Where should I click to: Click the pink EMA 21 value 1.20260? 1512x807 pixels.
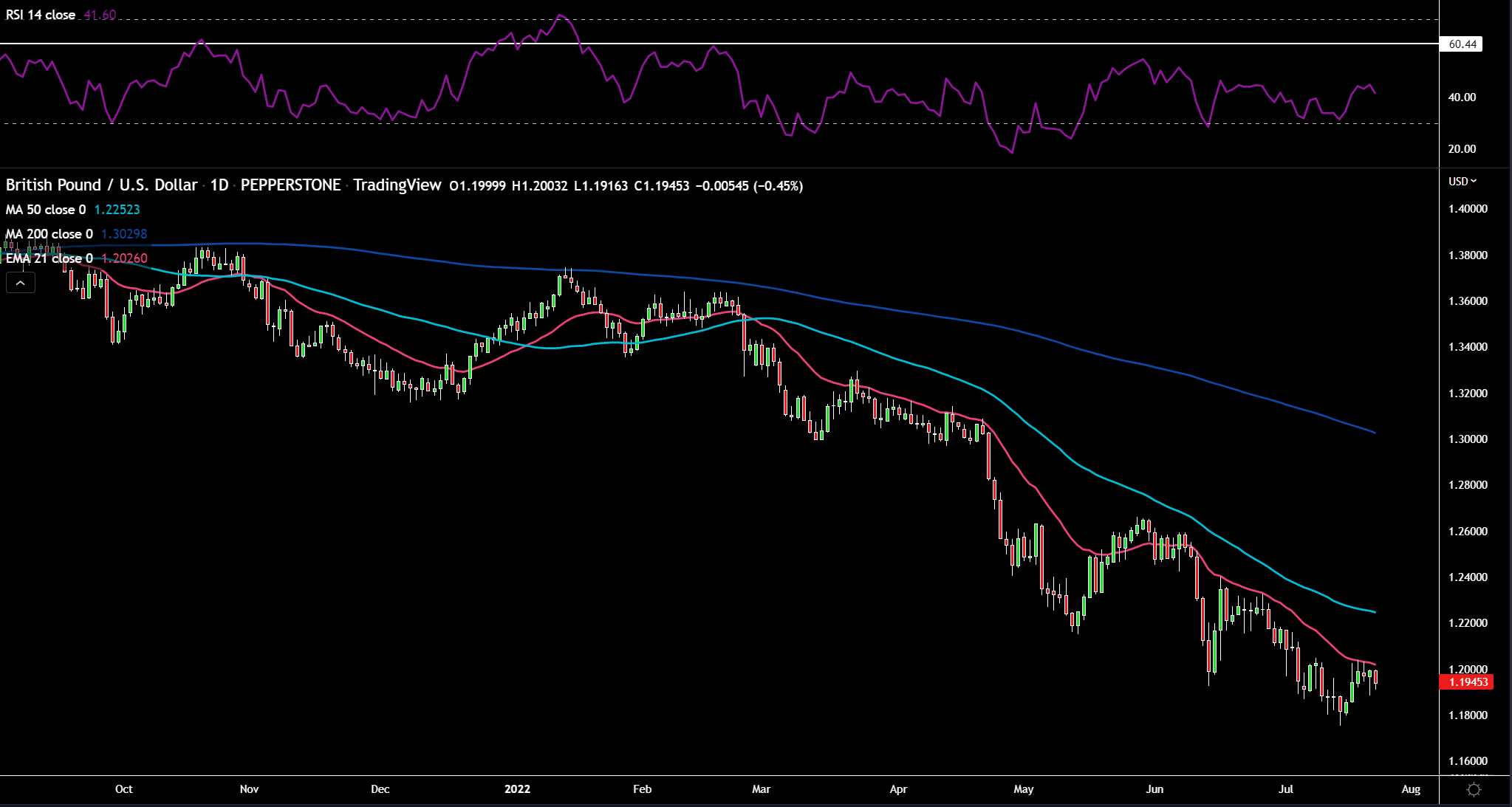click(x=124, y=258)
